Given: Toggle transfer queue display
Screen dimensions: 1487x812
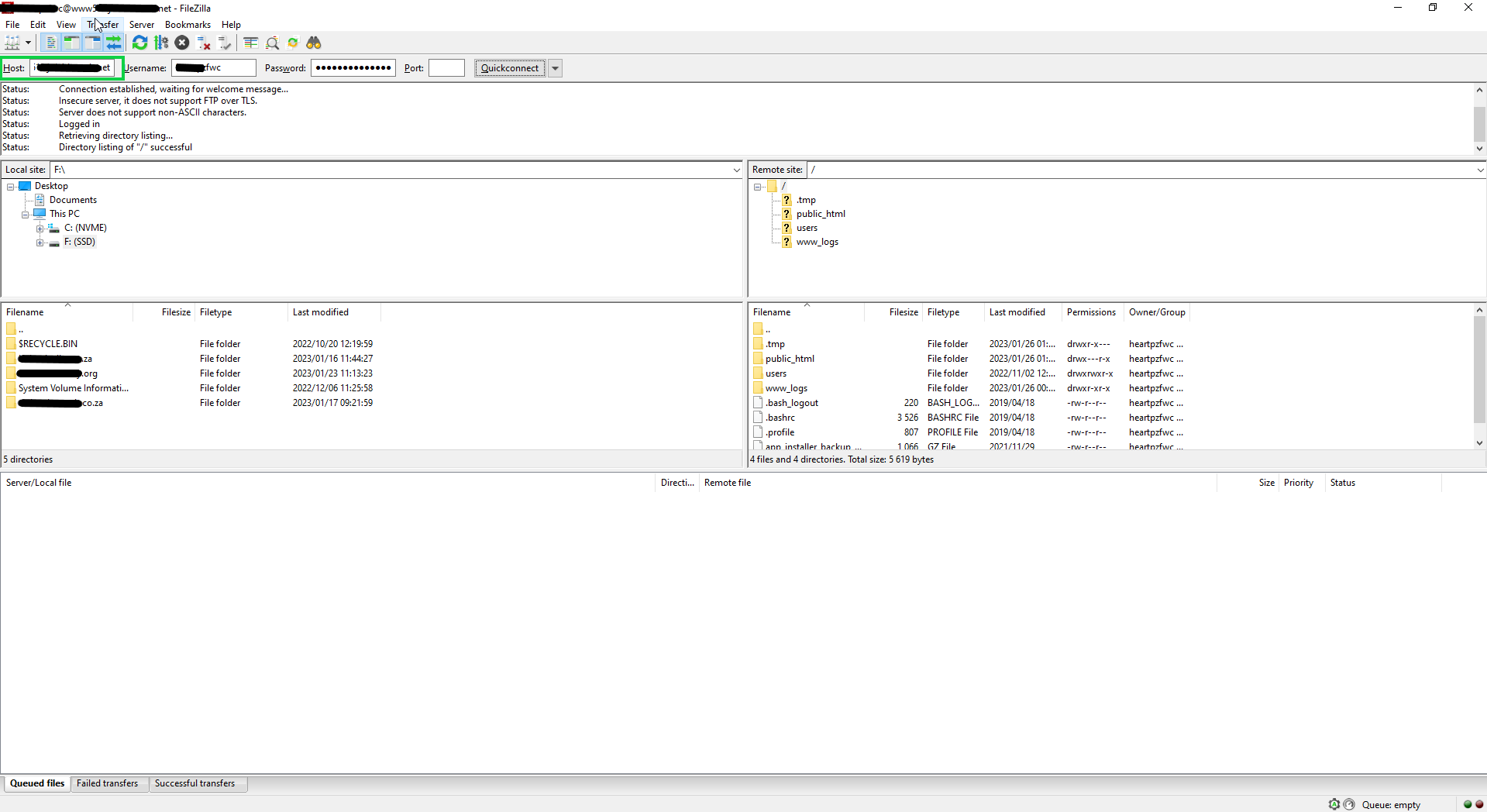Looking at the screenshot, I should tap(114, 43).
